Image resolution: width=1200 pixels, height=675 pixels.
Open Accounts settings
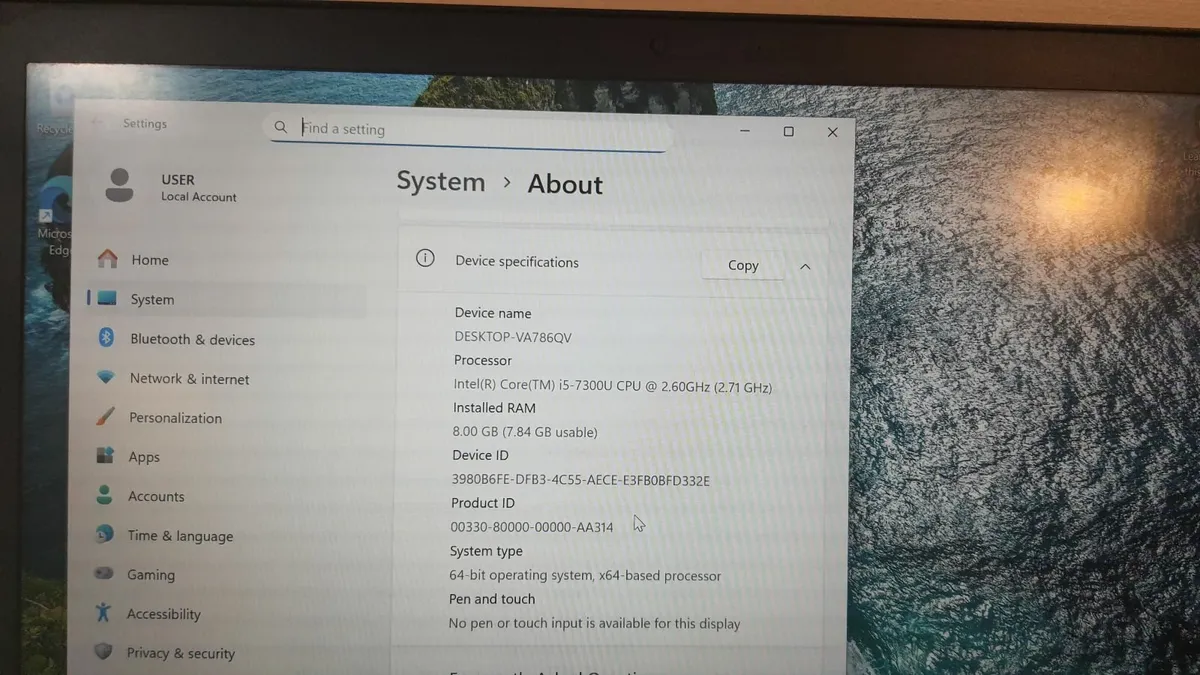(x=158, y=496)
